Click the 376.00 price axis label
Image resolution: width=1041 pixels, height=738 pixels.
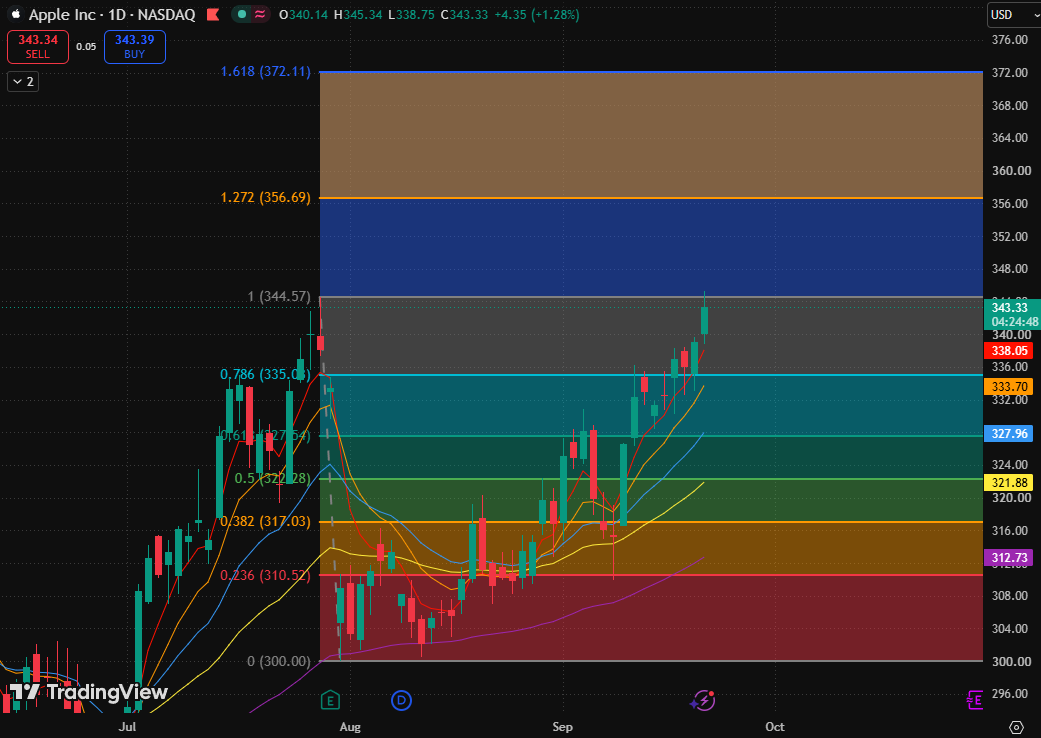[1010, 40]
